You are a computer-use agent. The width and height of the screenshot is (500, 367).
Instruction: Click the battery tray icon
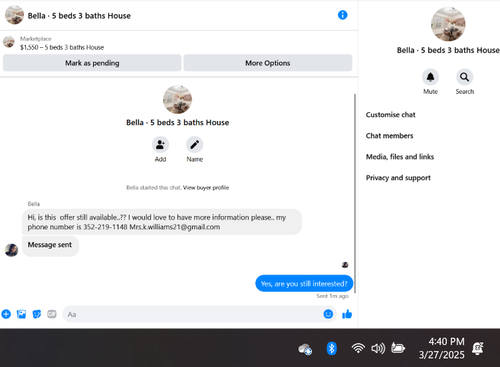pos(398,348)
